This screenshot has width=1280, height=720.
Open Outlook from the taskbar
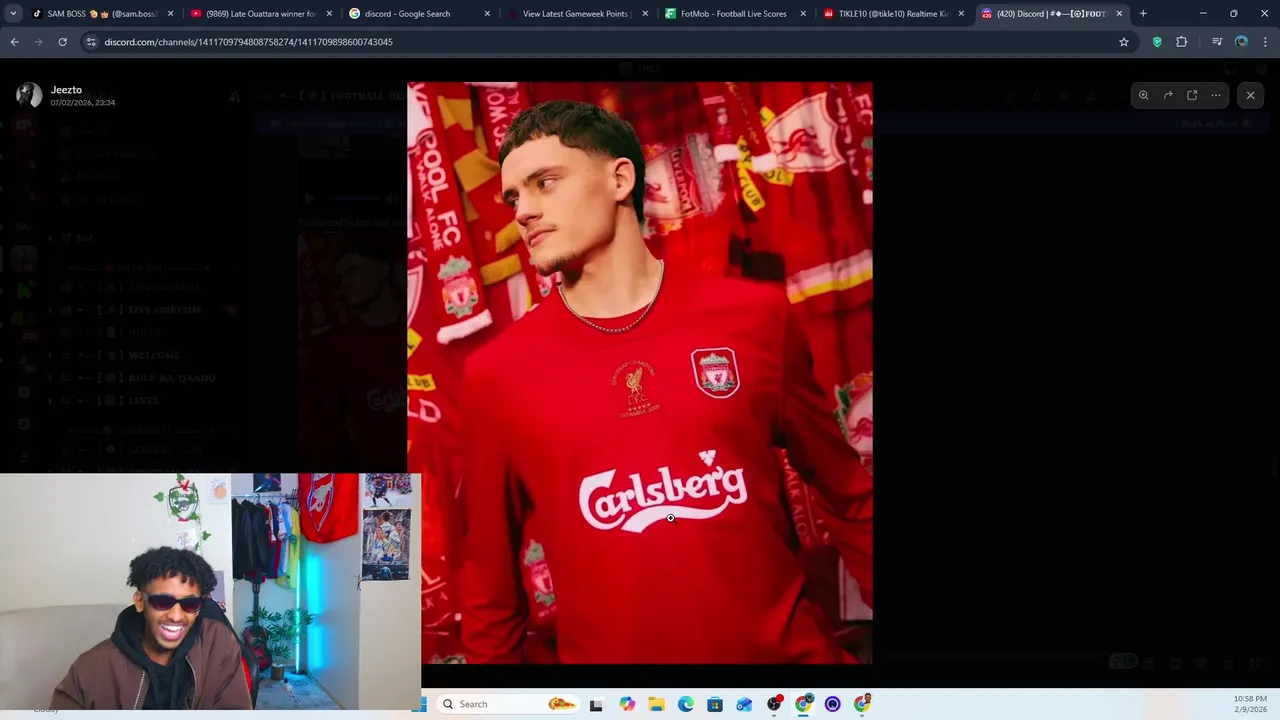[744, 704]
